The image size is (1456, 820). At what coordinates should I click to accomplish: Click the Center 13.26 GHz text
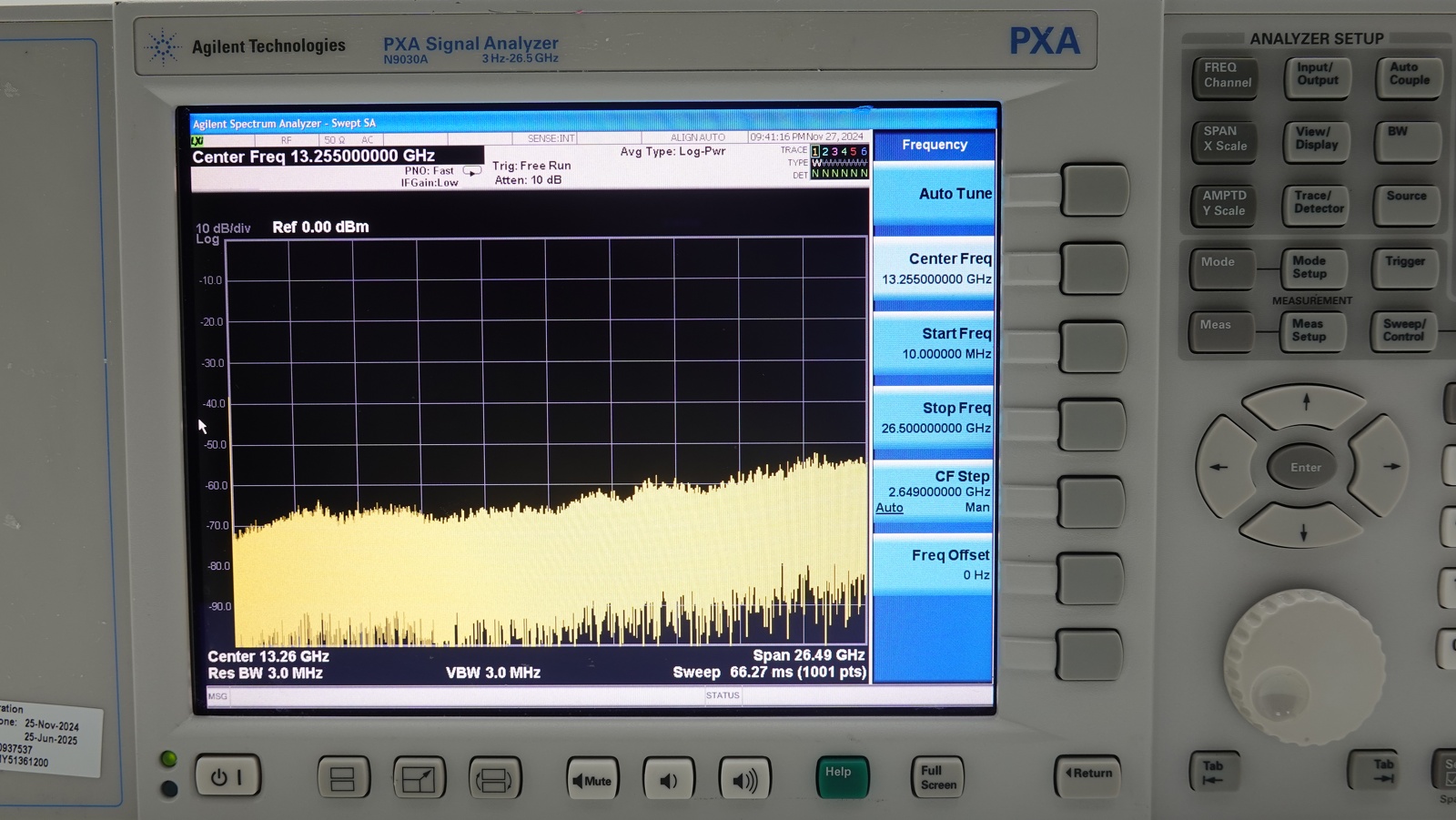[x=268, y=656]
